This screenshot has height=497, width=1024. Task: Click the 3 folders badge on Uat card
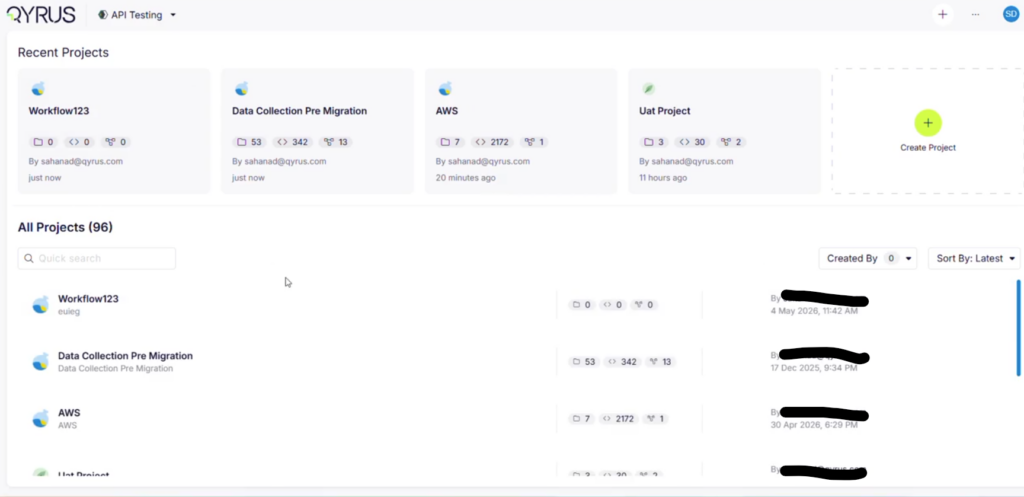click(654, 142)
